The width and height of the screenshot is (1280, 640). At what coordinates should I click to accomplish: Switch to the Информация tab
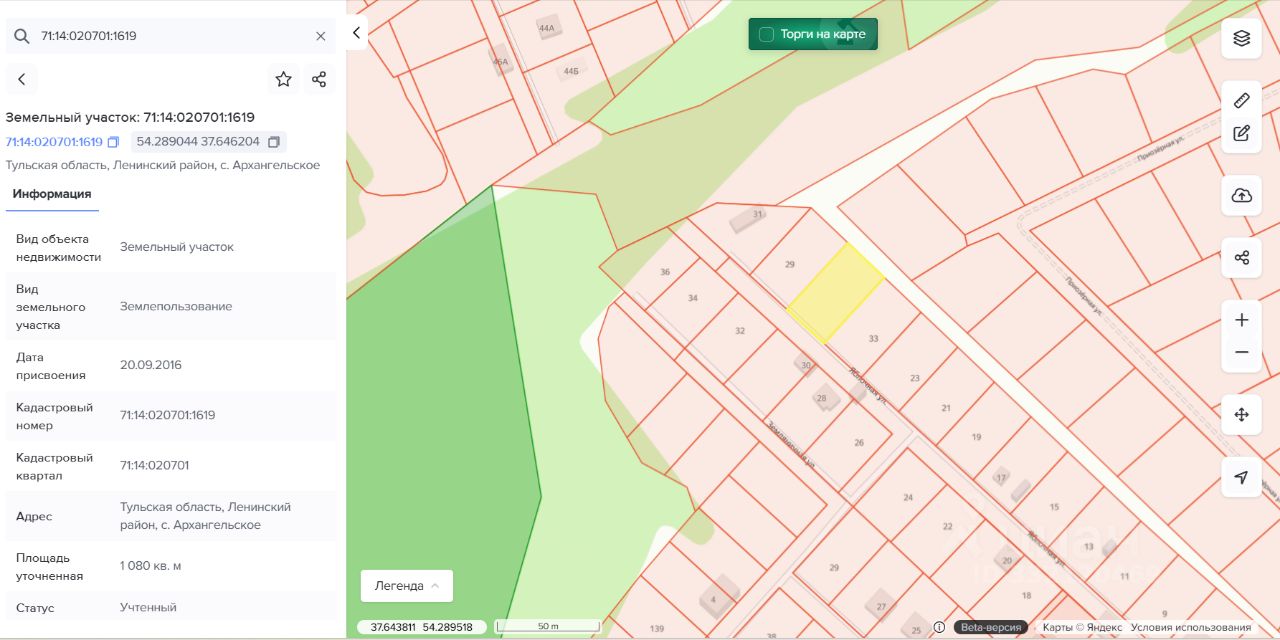point(52,194)
